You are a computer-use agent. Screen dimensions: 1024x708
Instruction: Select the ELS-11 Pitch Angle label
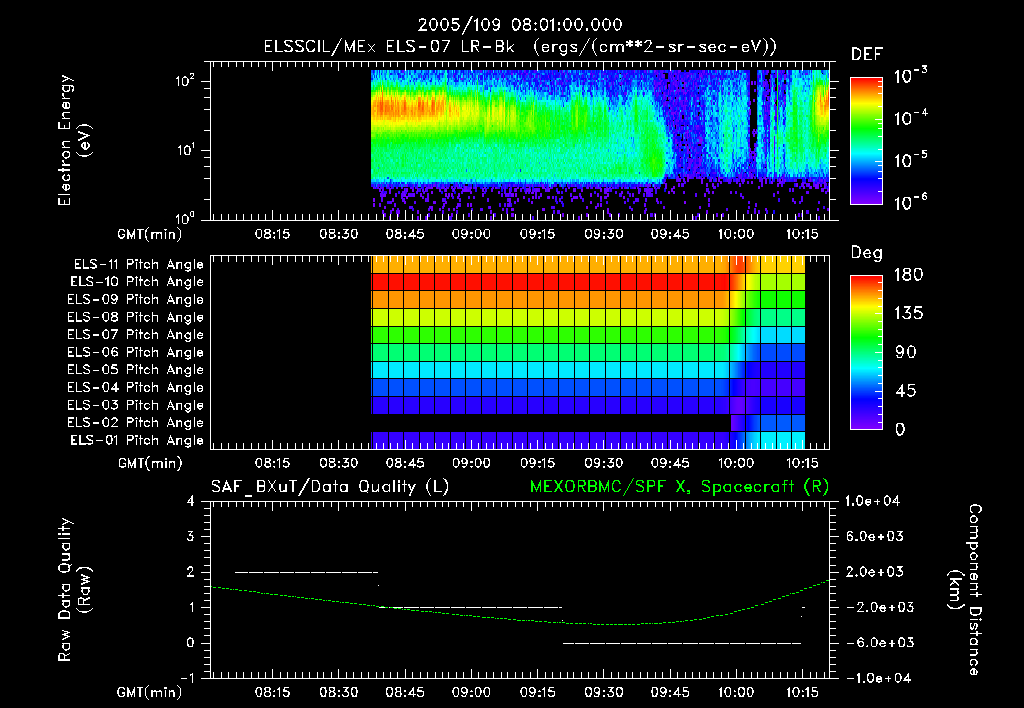tap(138, 265)
